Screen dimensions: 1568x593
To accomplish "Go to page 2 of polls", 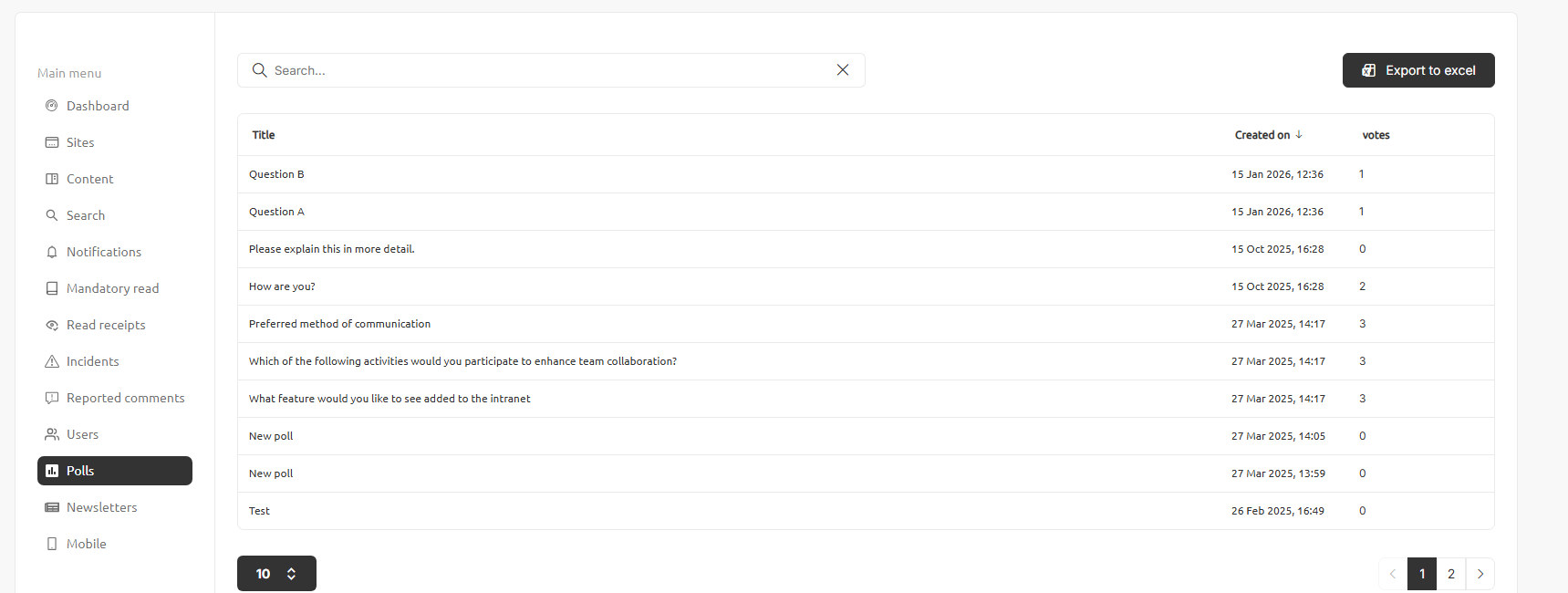I will pos(1451,574).
